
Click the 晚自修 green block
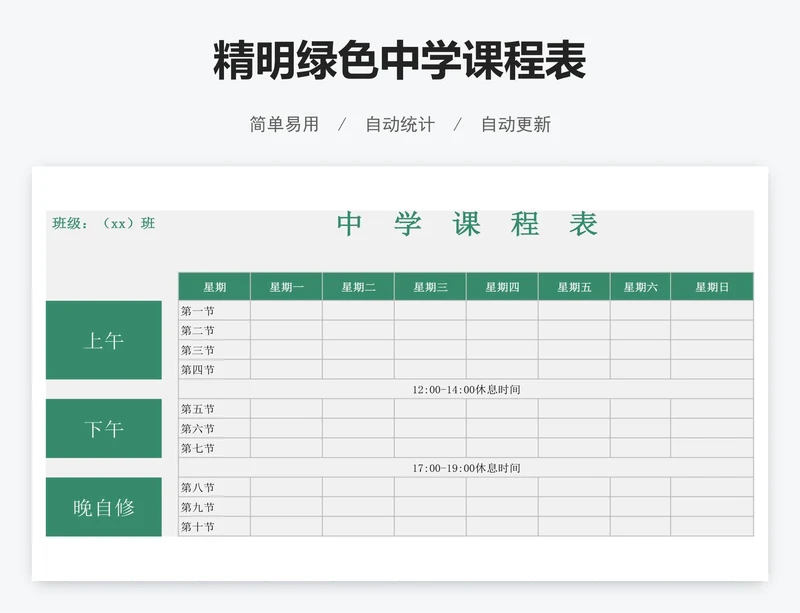pyautogui.click(x=104, y=507)
